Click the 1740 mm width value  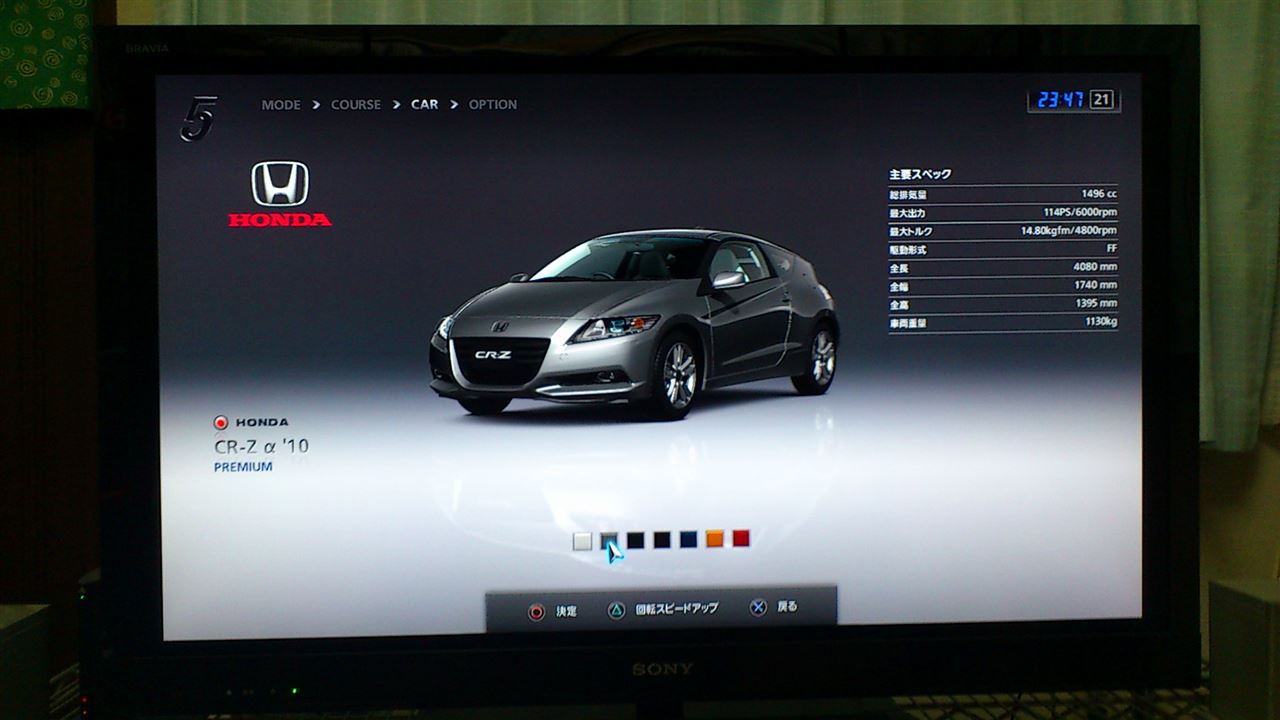point(1095,285)
